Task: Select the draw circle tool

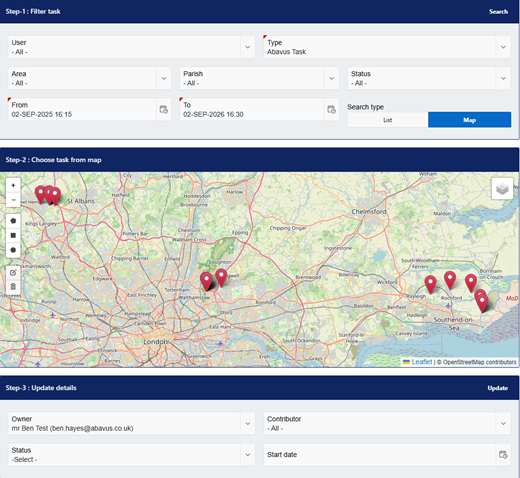Action: [x=13, y=250]
